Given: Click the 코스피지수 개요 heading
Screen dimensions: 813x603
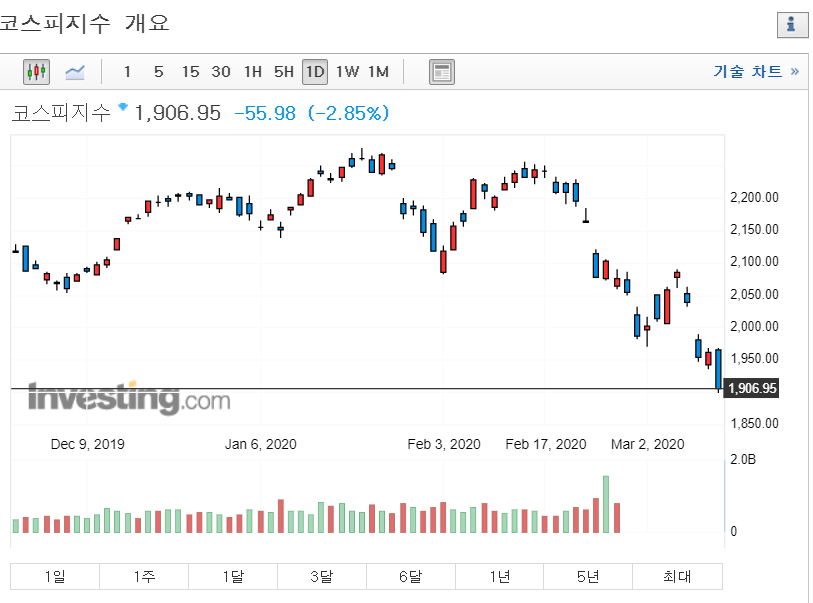Looking at the screenshot, I should point(85,23).
